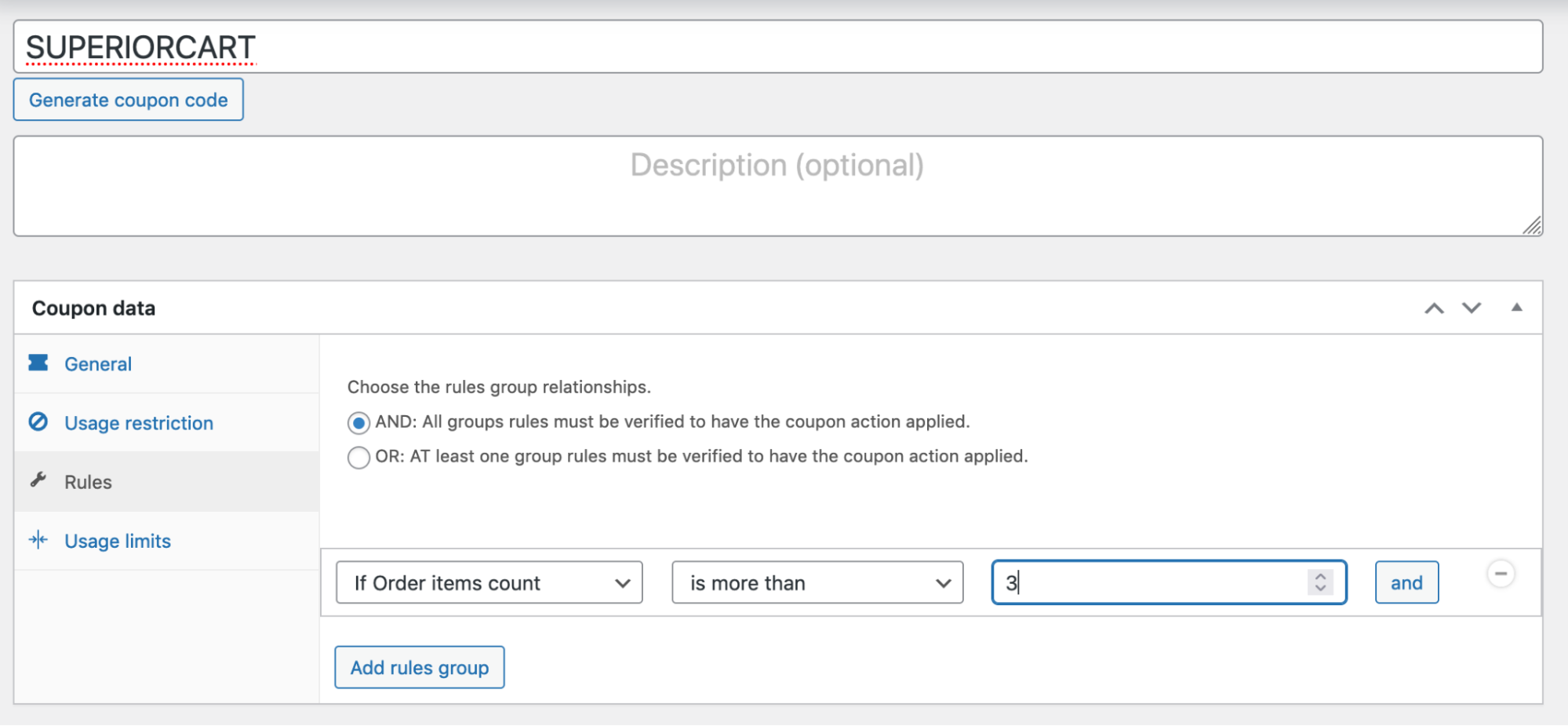
Task: Click the prohibited-circle icon next to Usage restriction
Action: click(x=38, y=422)
